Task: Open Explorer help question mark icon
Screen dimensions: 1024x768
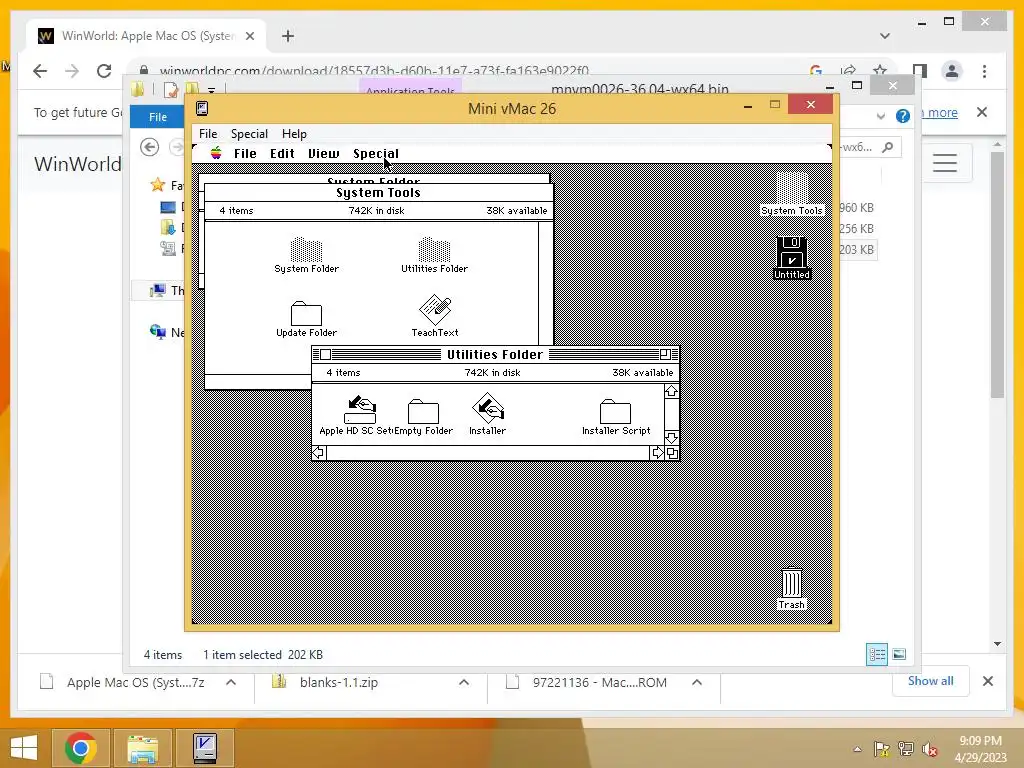Action: point(903,116)
